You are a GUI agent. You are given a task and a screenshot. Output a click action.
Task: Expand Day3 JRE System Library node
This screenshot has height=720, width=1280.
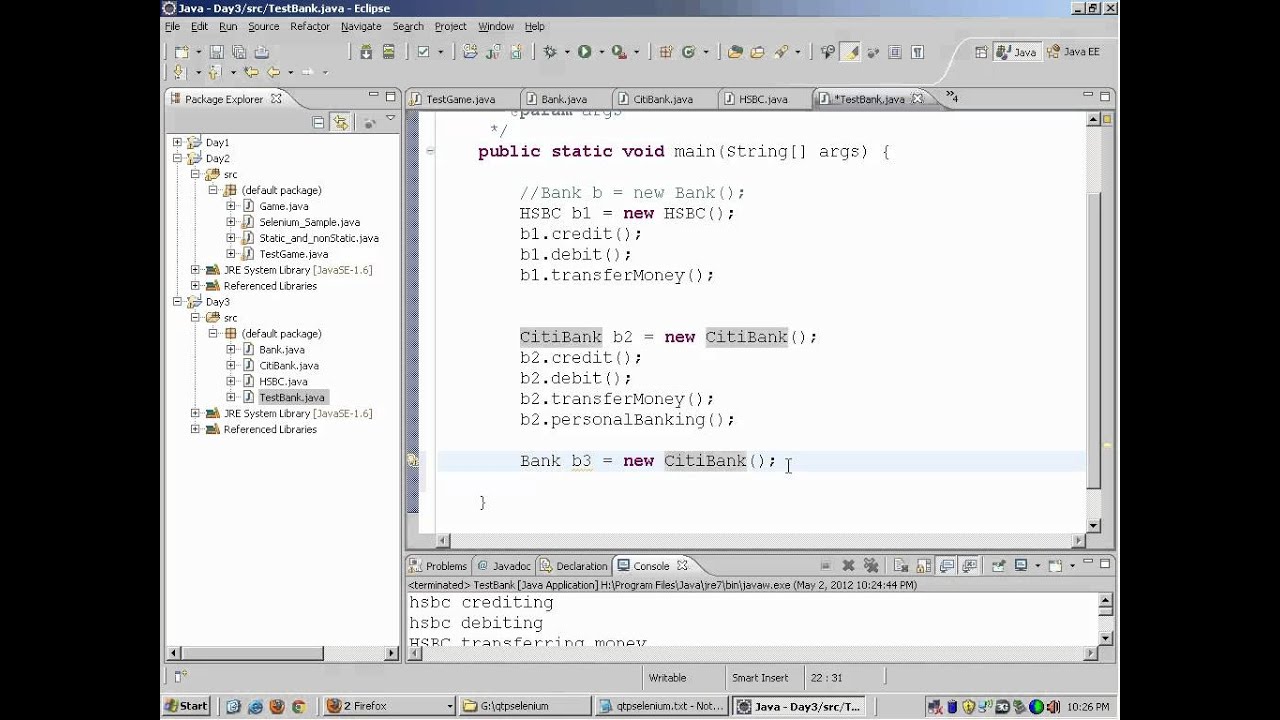click(196, 413)
